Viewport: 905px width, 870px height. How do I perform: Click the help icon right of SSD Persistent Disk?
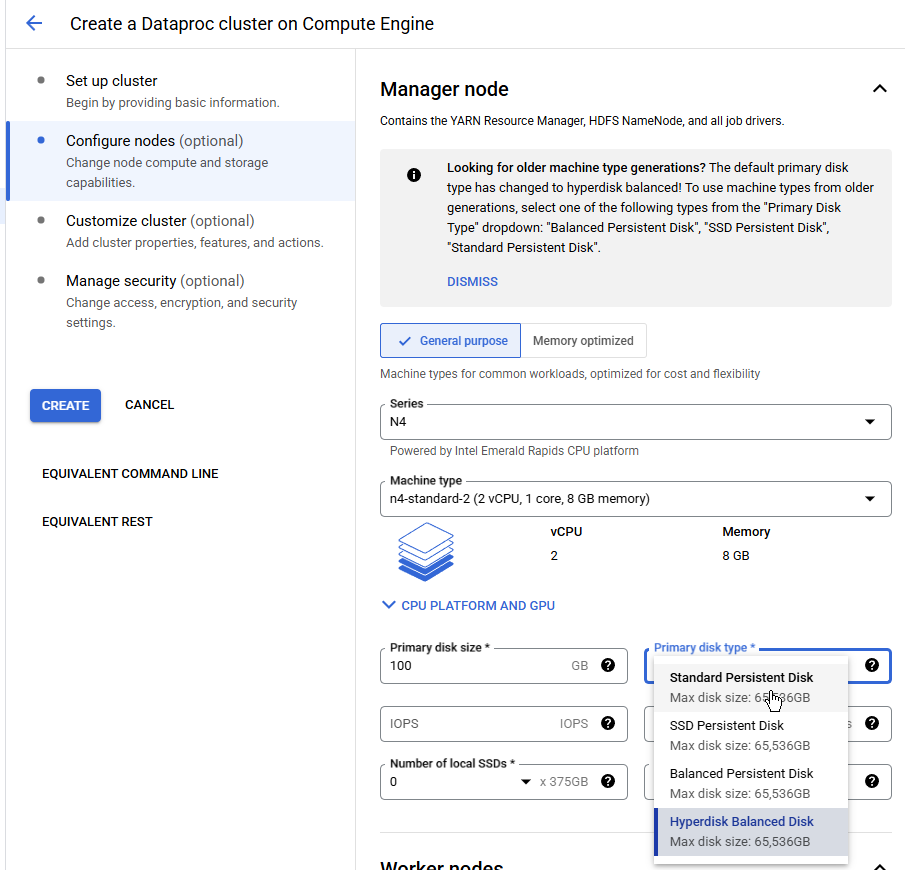pyautogui.click(x=872, y=723)
